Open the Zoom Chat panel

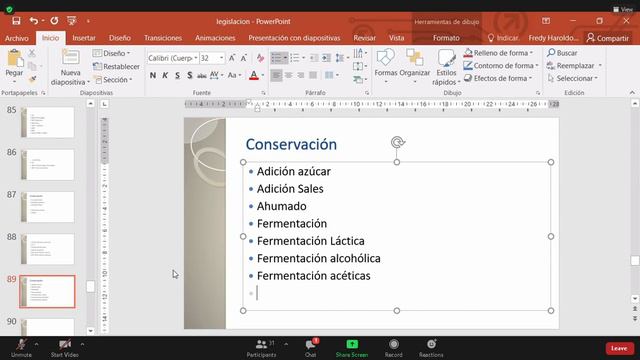click(311, 348)
